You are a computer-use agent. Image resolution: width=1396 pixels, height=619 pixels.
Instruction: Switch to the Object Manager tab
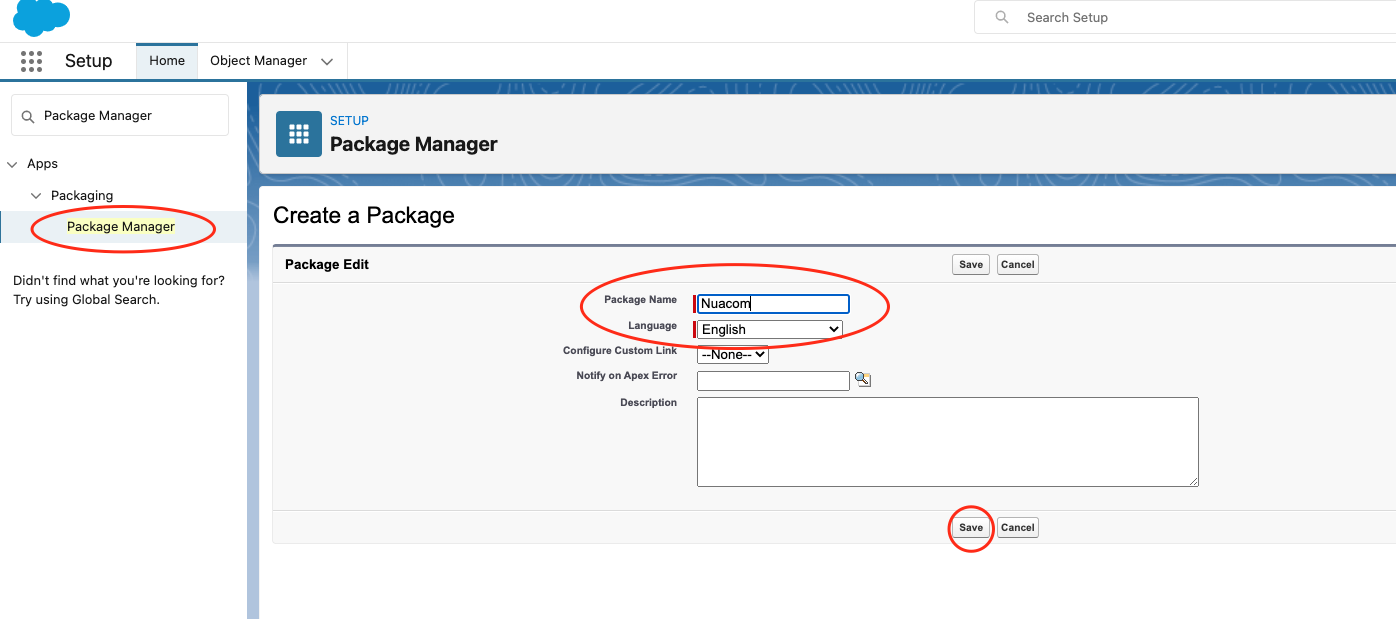(258, 61)
